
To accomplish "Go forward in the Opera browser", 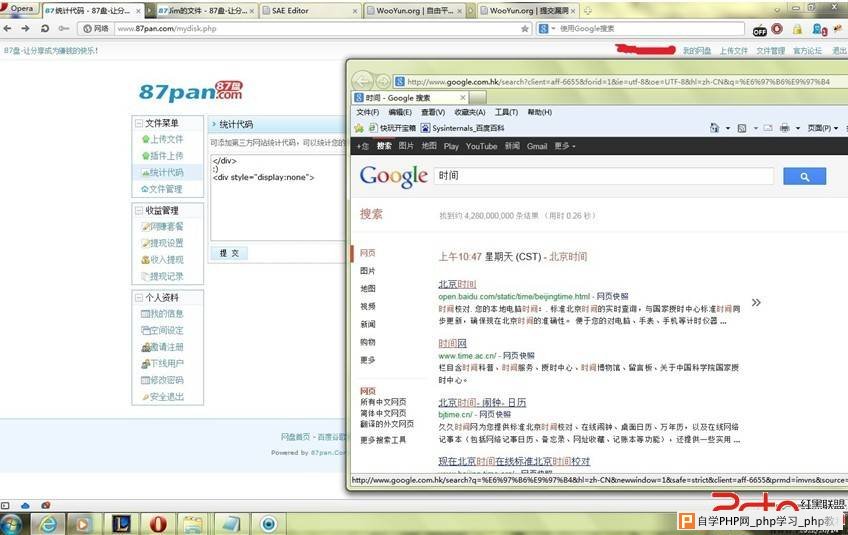I will point(25,28).
